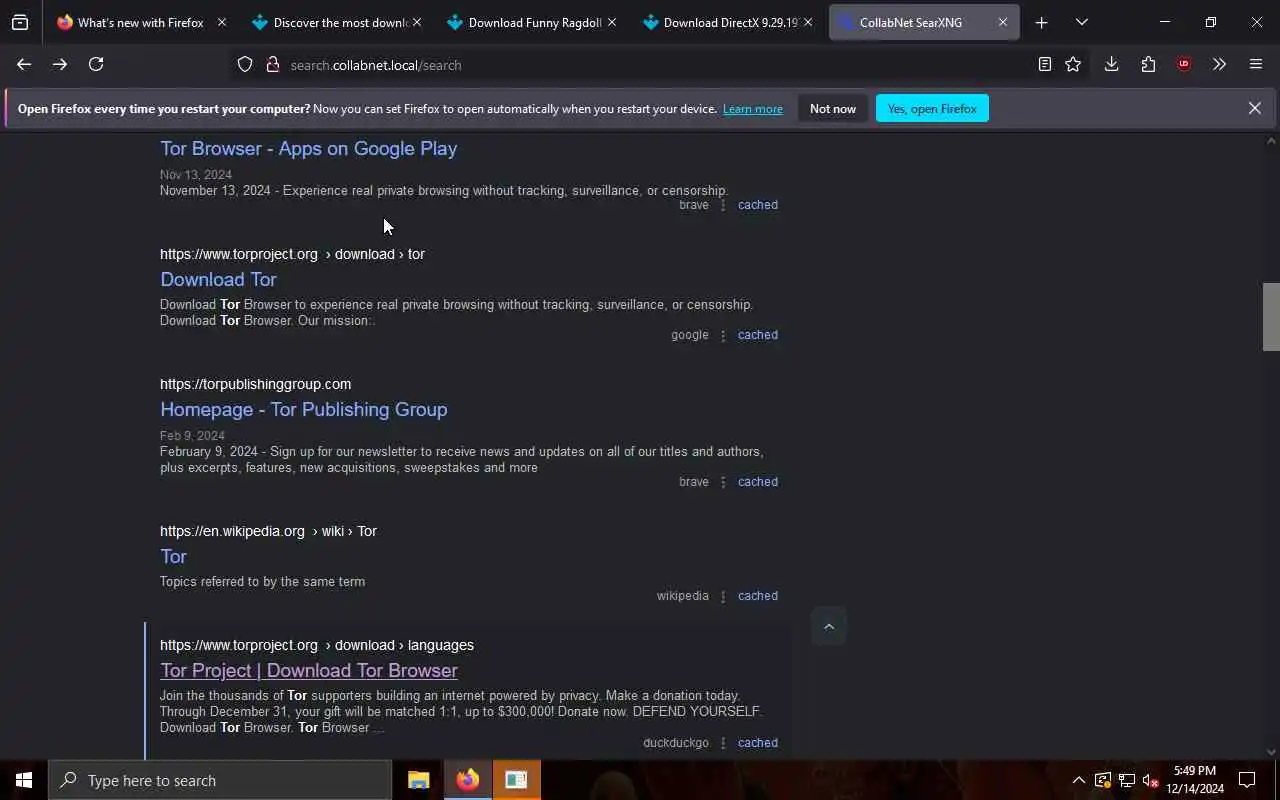Click the page vertical scrollbar thumb
The image size is (1280, 800).
click(1271, 317)
